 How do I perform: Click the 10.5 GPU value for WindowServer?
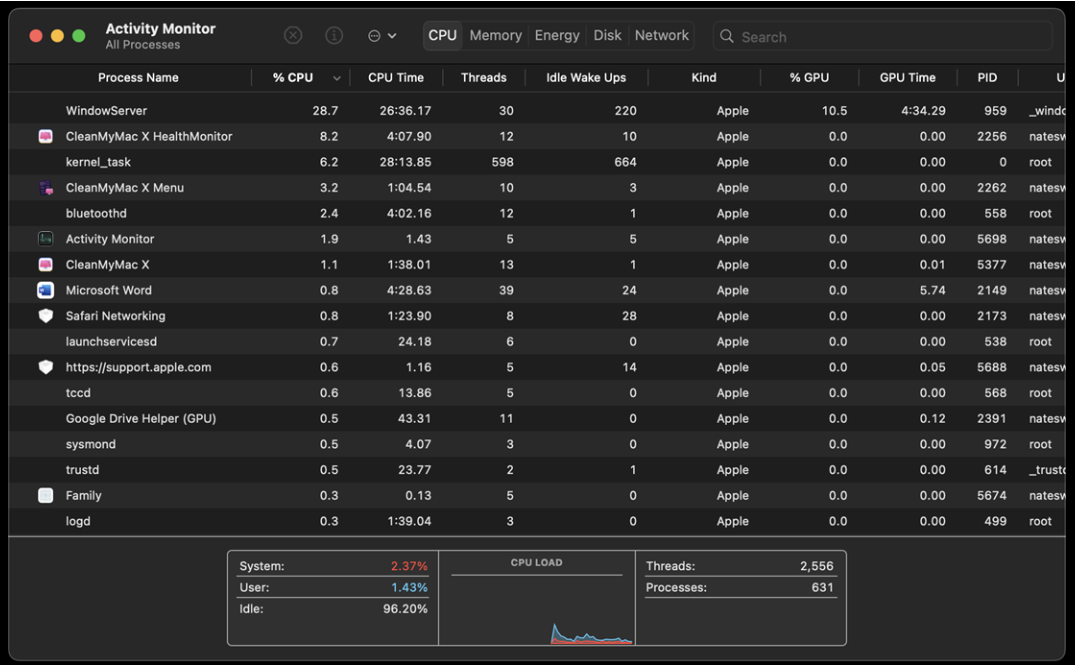pos(834,110)
